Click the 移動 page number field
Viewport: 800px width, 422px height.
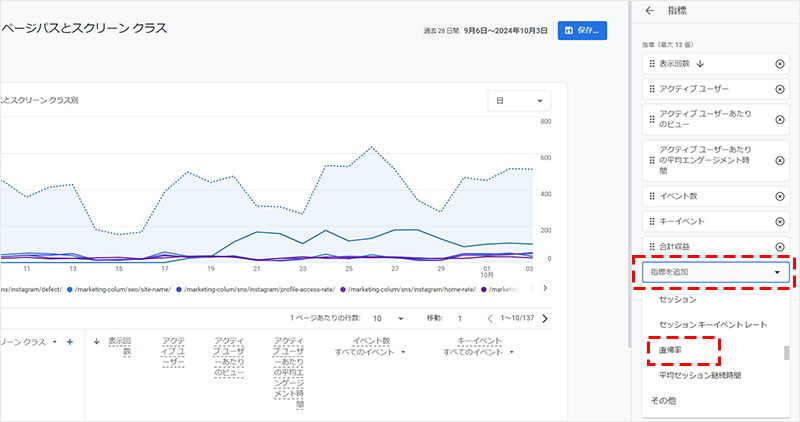tap(461, 318)
